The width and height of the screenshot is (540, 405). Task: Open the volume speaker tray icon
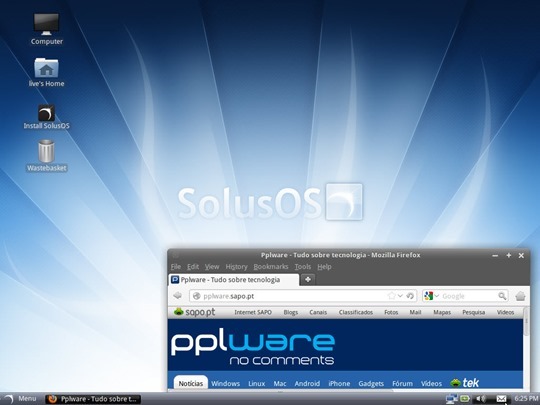coord(480,399)
